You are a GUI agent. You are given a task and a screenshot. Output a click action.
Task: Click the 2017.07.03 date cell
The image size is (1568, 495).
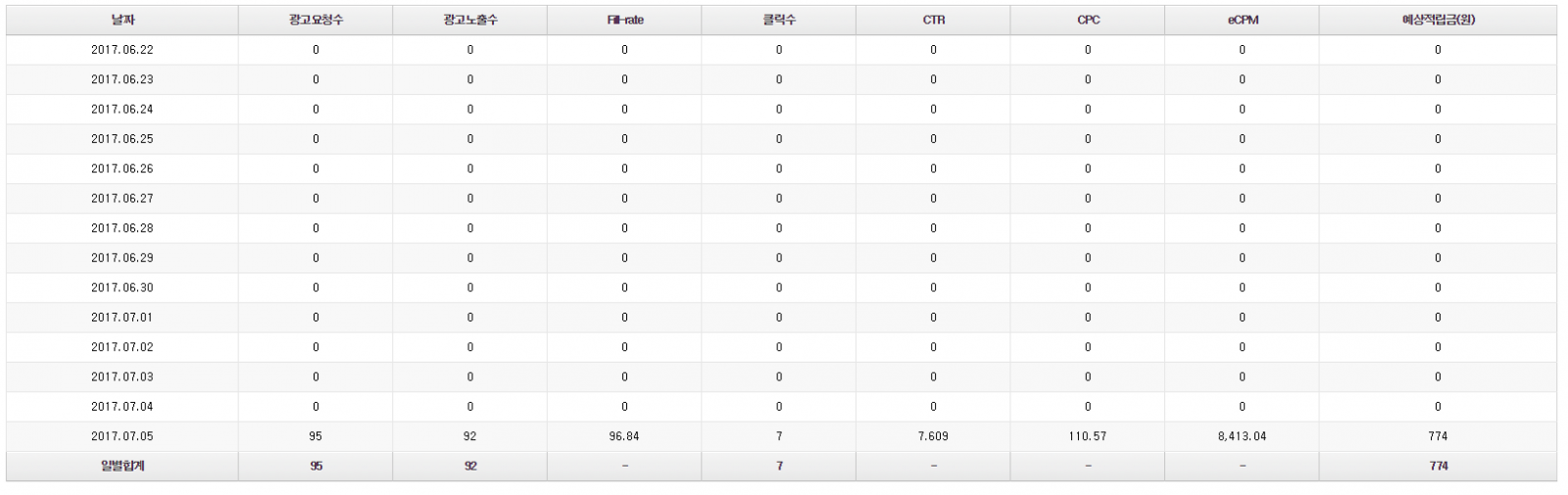tap(122, 376)
